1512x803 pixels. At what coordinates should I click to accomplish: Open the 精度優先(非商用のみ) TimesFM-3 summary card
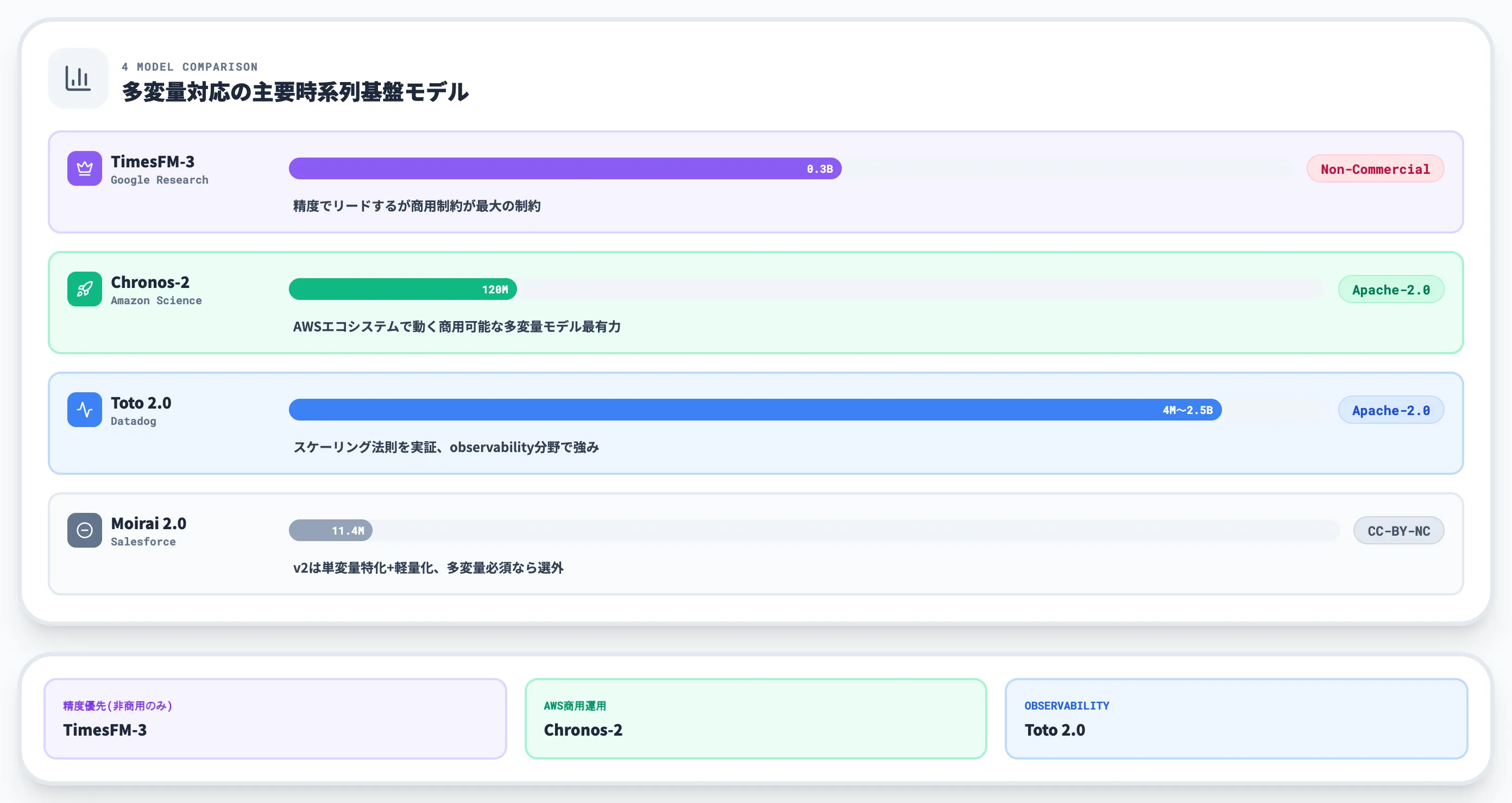275,718
